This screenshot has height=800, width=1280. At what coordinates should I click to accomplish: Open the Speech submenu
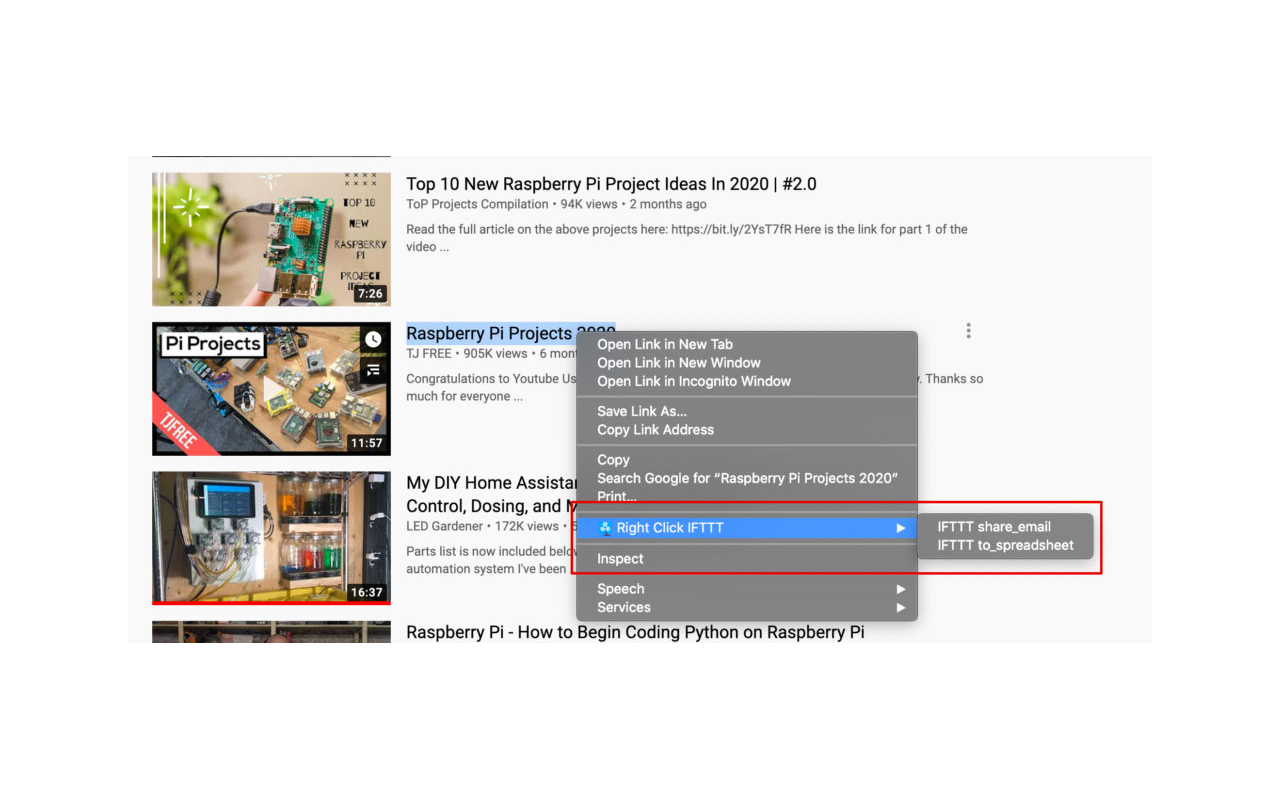[x=747, y=589]
